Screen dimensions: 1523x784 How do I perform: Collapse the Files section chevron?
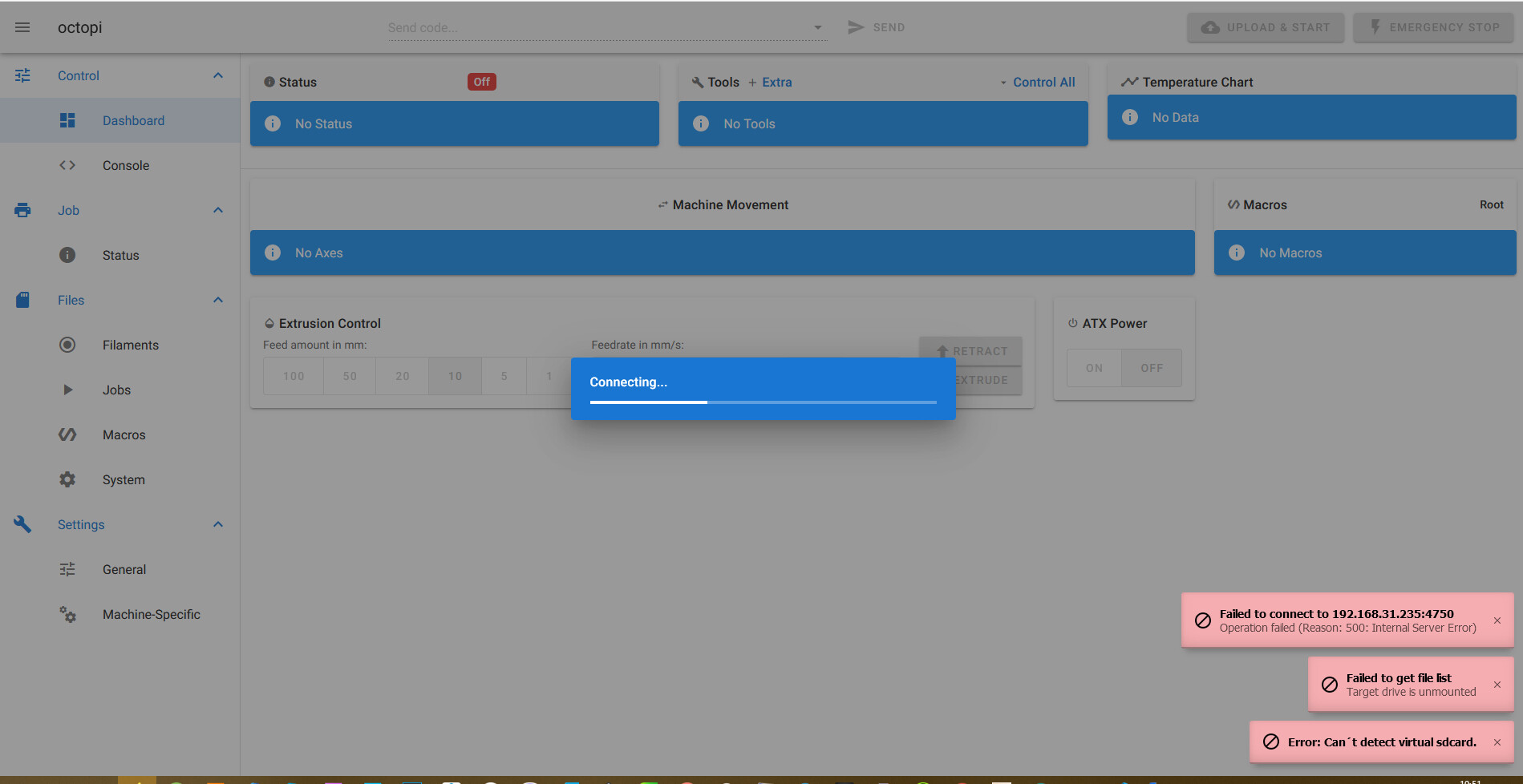[218, 300]
